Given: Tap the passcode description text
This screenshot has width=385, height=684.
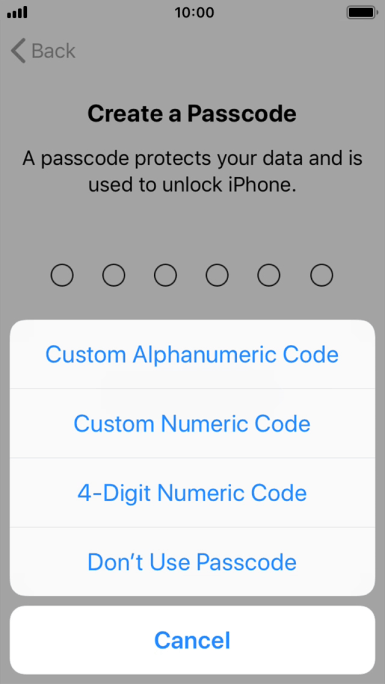Looking at the screenshot, I should coord(192,171).
